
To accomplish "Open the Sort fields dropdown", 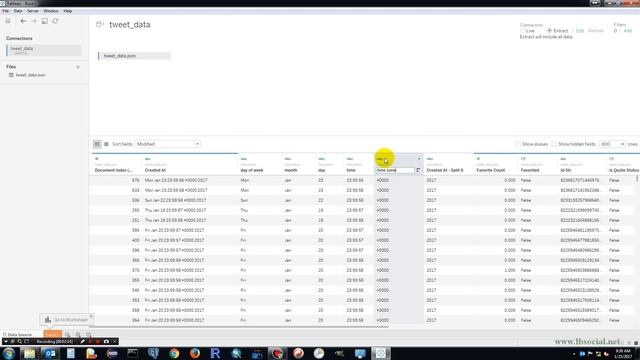I will pos(167,144).
